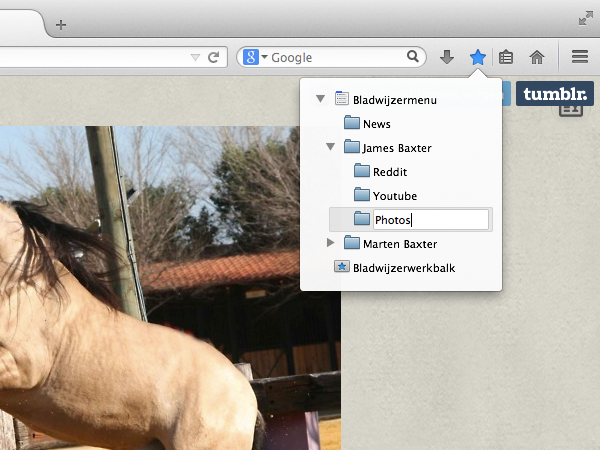Select Bladwijzermenu in the tree
This screenshot has height=450, width=600.
pyautogui.click(x=395, y=100)
